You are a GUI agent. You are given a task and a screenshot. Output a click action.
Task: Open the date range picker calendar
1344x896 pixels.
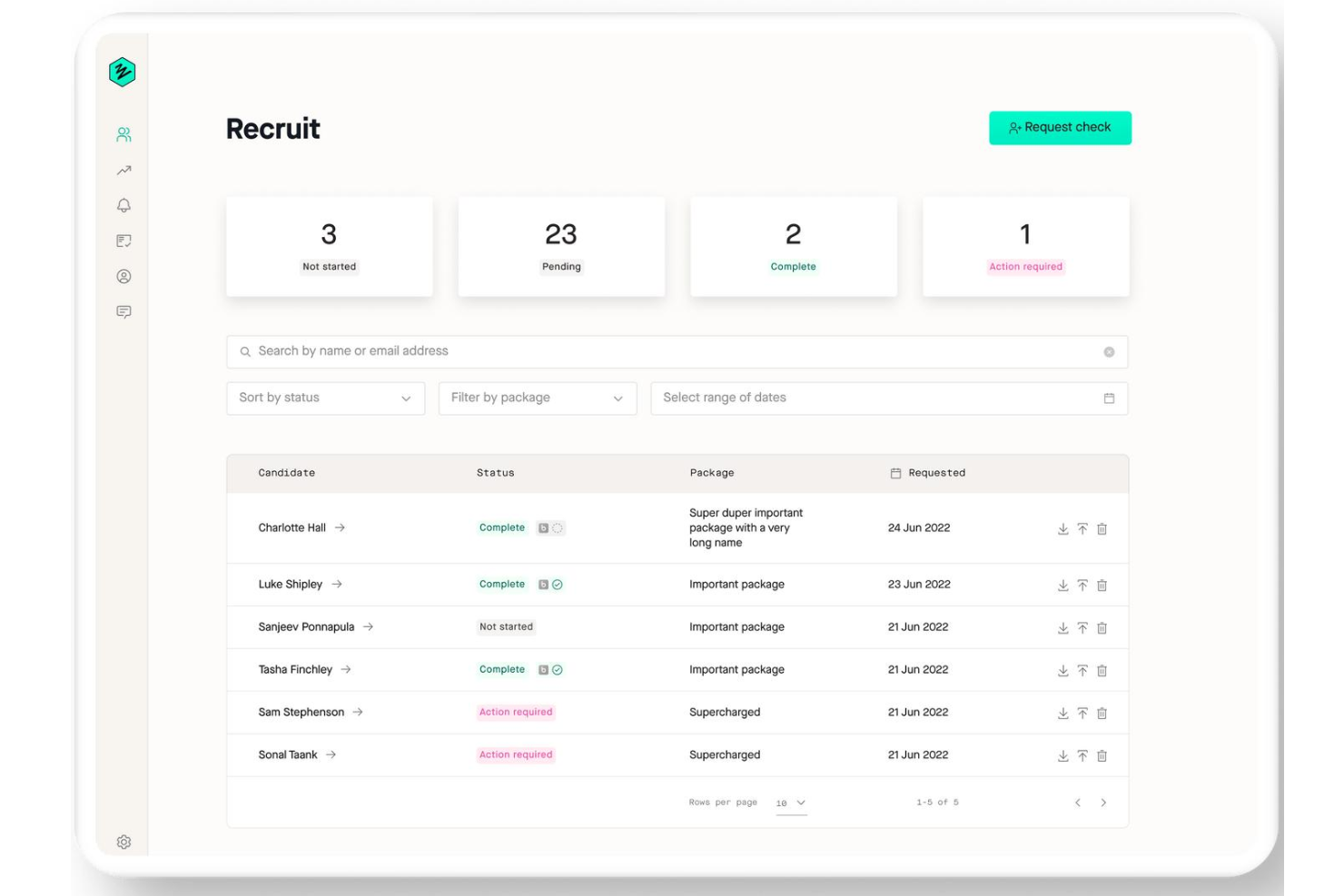coord(1108,398)
